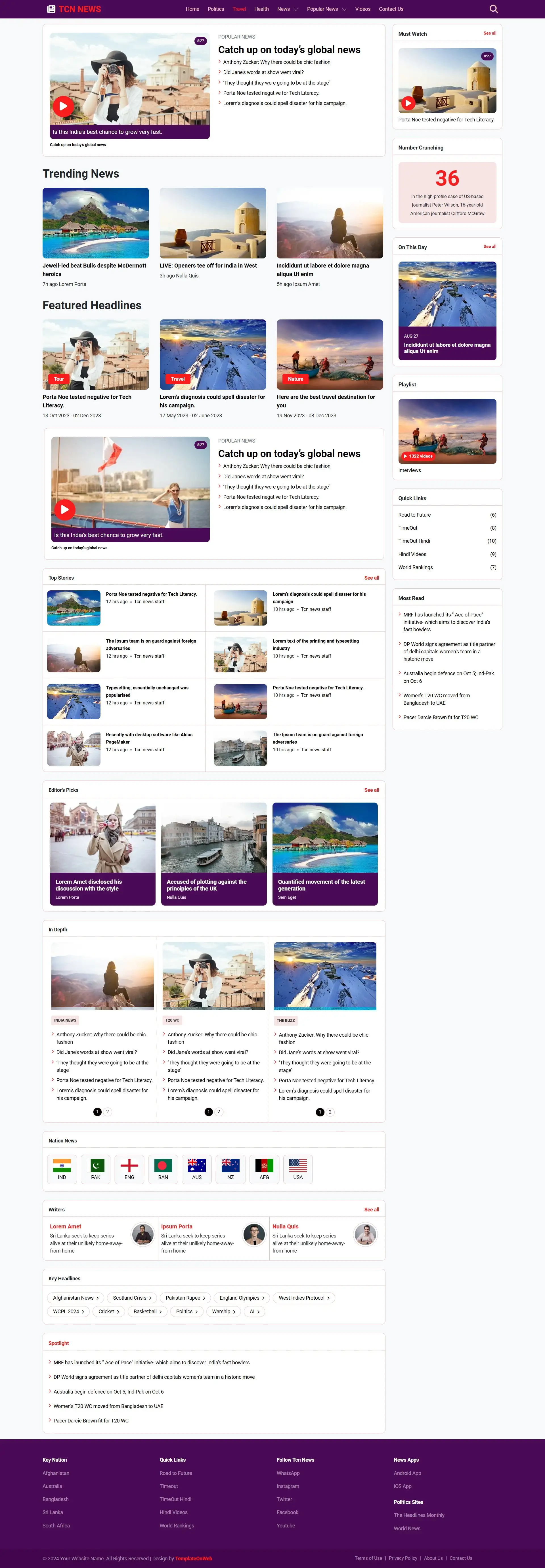This screenshot has height=1568, width=545.
Task: Select Politics in the navigation bar
Action: (x=215, y=9)
